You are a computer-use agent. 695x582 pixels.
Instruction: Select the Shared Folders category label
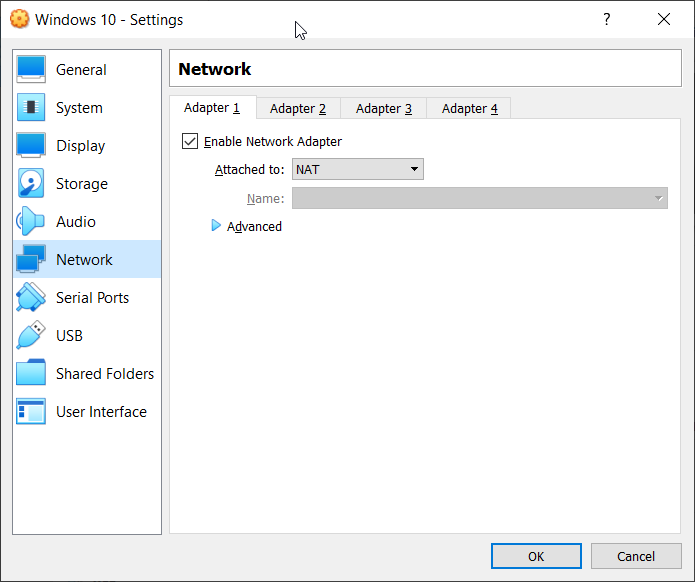(105, 374)
